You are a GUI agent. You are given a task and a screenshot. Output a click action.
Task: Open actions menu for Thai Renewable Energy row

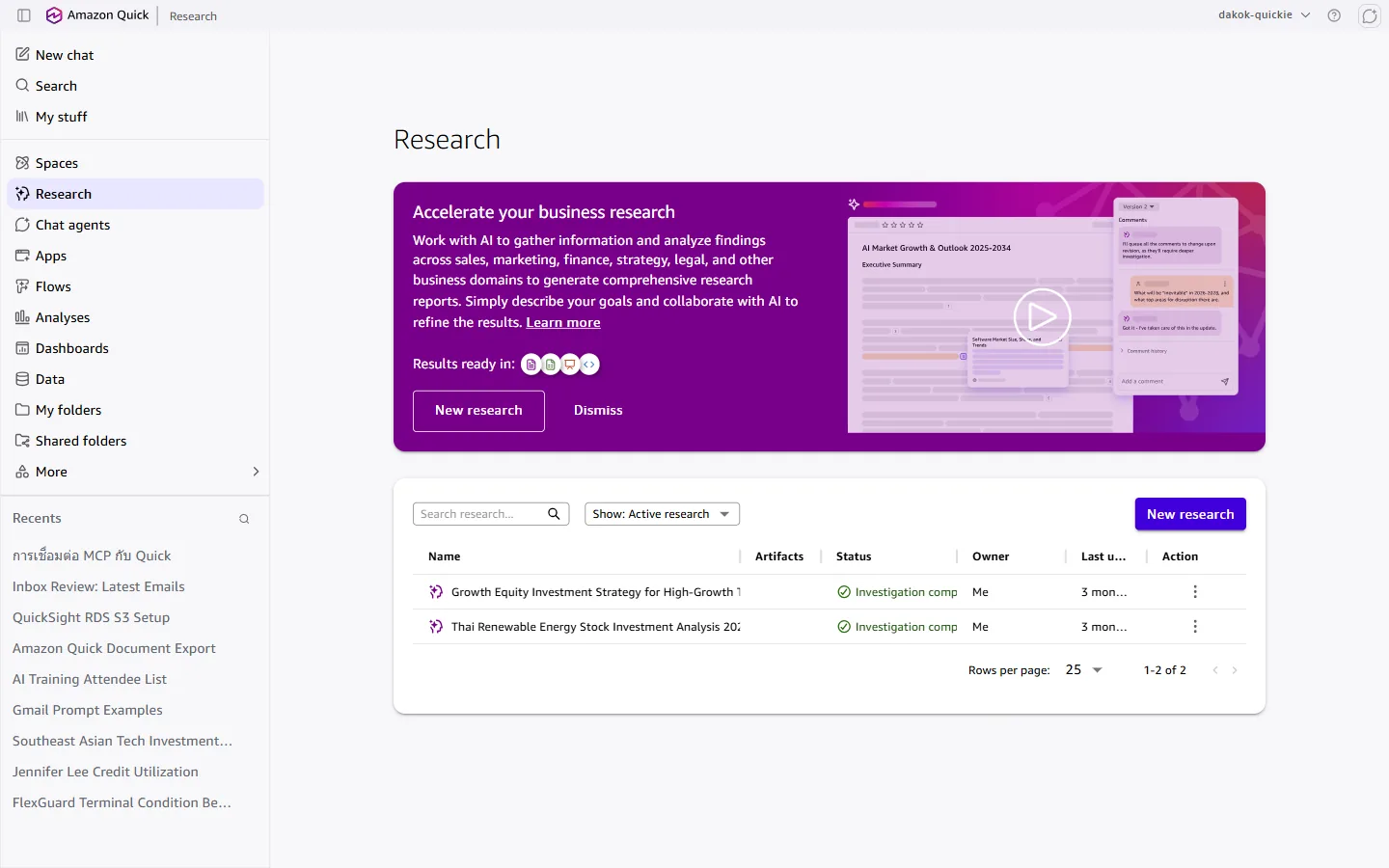tap(1195, 627)
